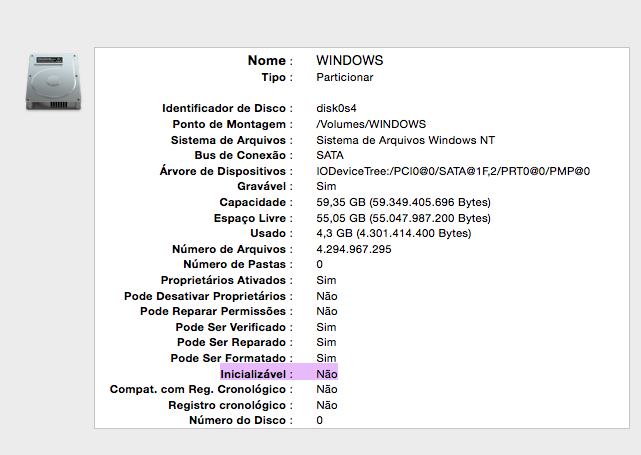The height and width of the screenshot is (455, 641).
Task: Click 'Pode Ser Verificado :' label
Action: pyautogui.click(x=234, y=327)
